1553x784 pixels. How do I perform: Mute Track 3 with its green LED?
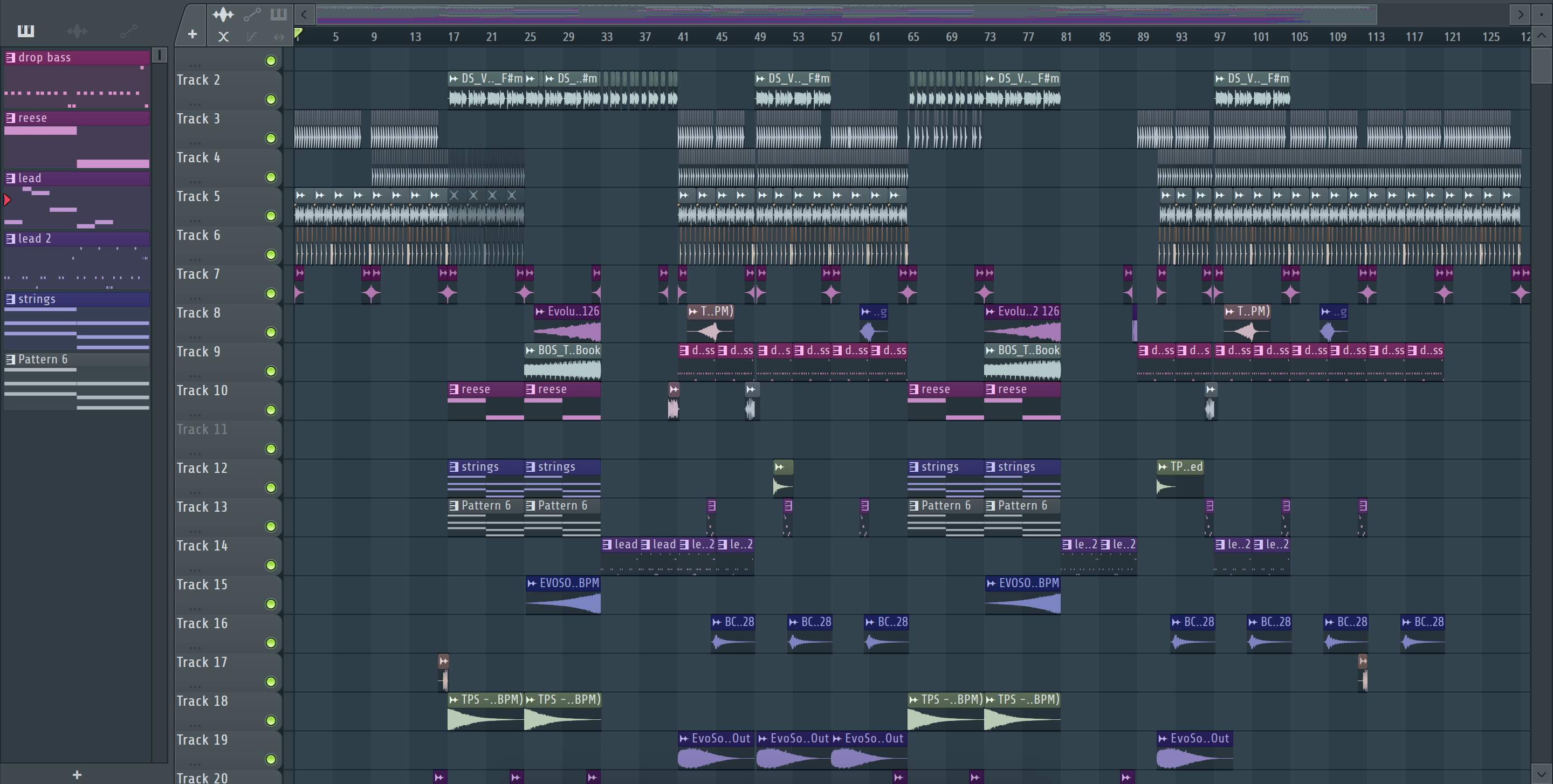click(x=271, y=139)
